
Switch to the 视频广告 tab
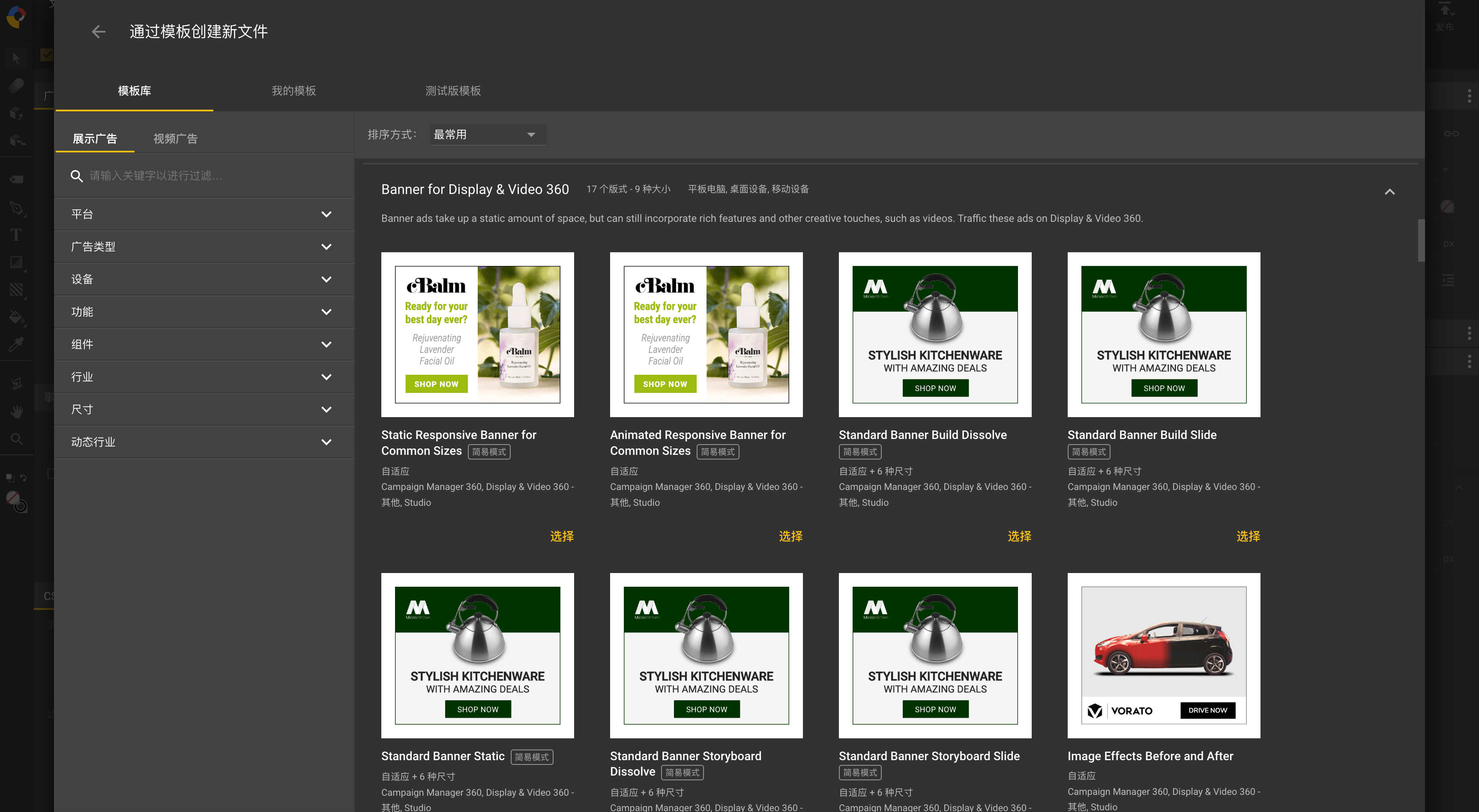pyautogui.click(x=175, y=139)
